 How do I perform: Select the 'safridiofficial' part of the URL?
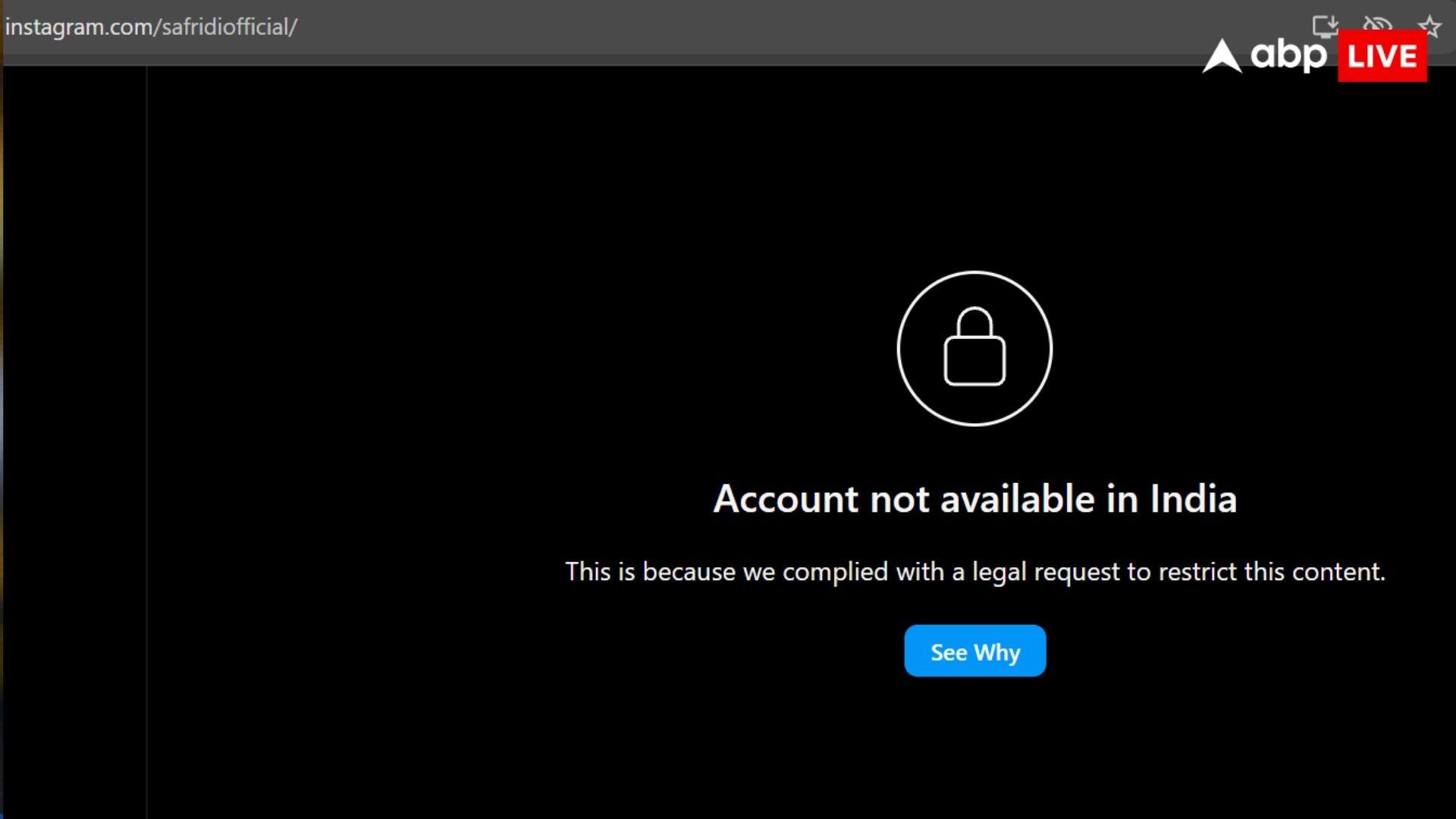point(225,27)
